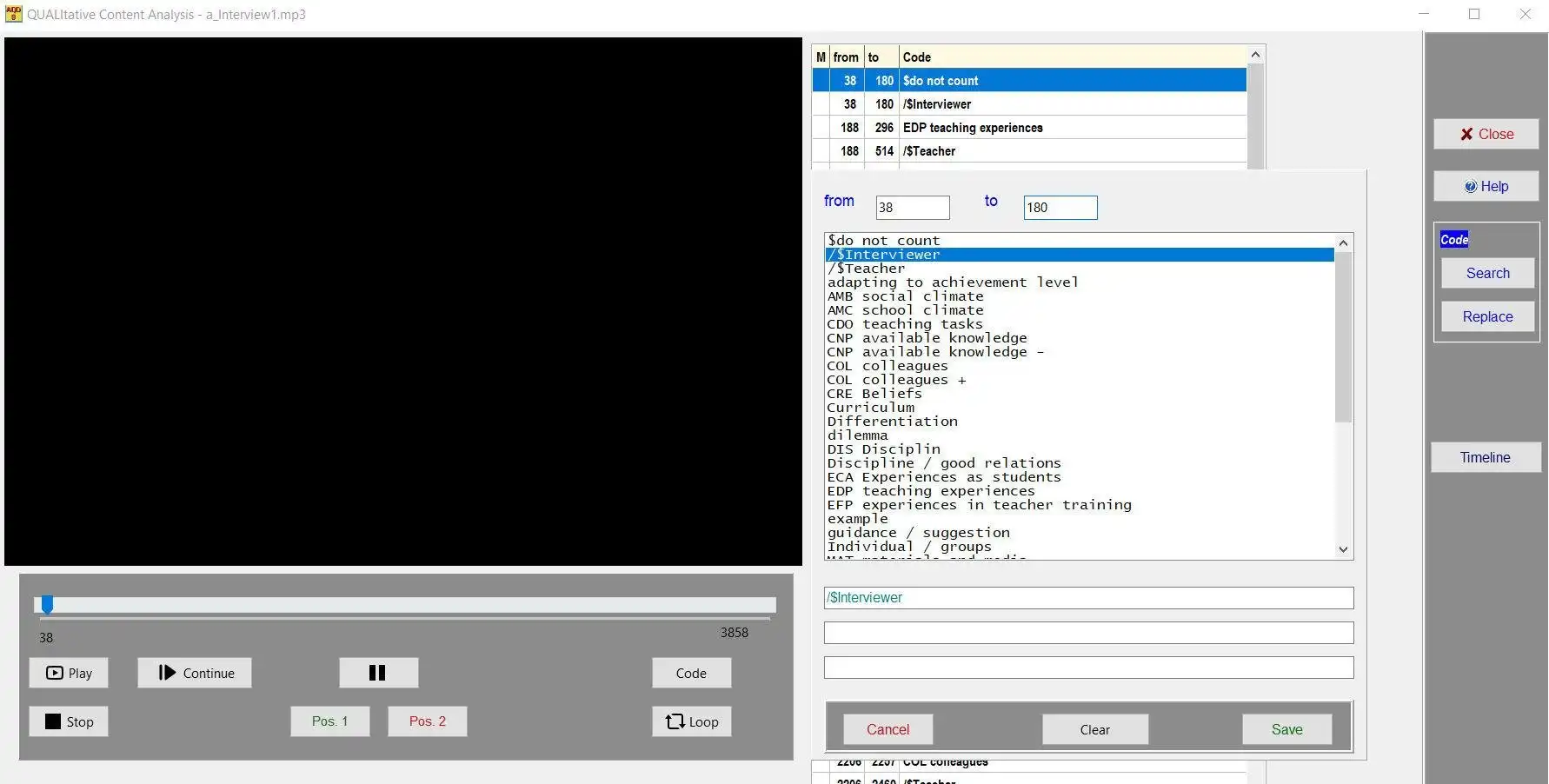Click the Play button
Image resolution: width=1549 pixels, height=784 pixels.
tap(69, 673)
